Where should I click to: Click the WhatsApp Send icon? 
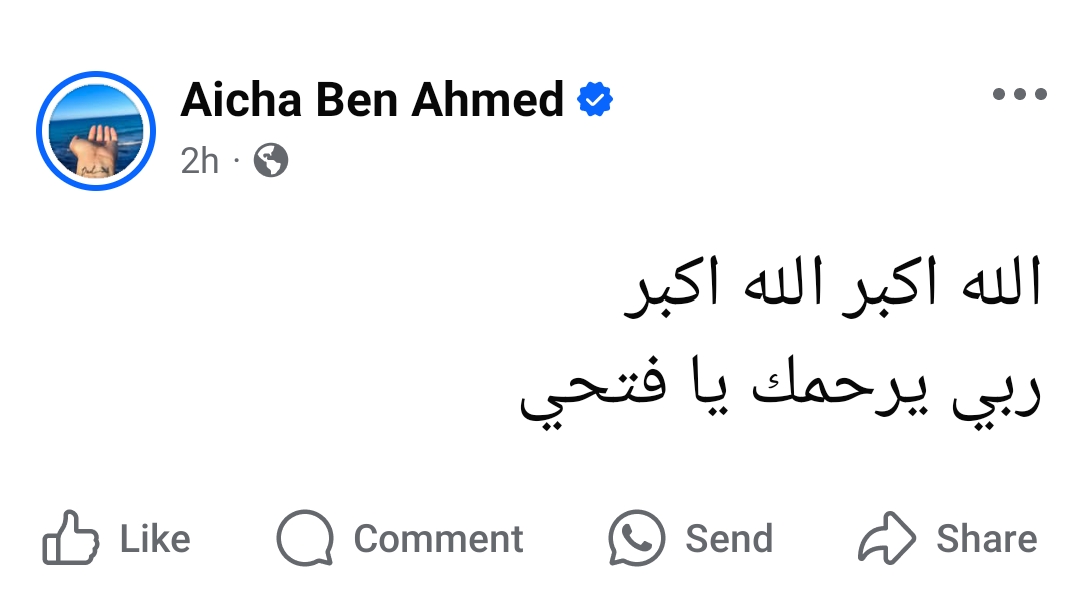coord(636,538)
